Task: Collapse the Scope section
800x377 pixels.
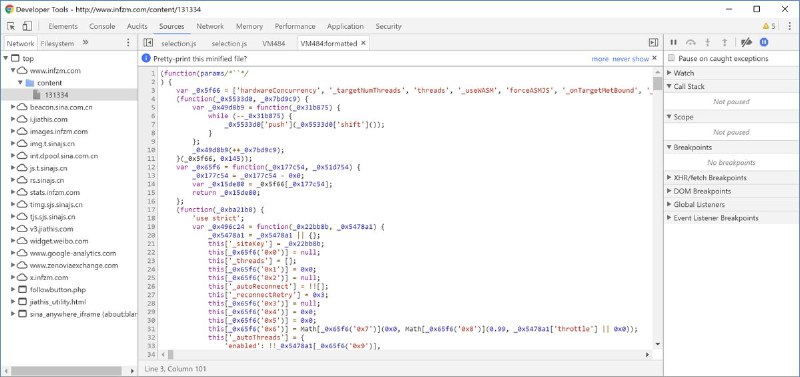Action: point(669,117)
